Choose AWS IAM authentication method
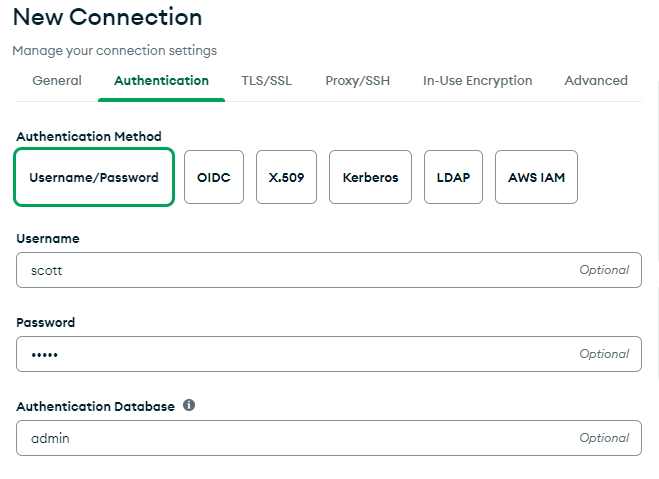Screen dimensions: 659x479 tap(536, 177)
